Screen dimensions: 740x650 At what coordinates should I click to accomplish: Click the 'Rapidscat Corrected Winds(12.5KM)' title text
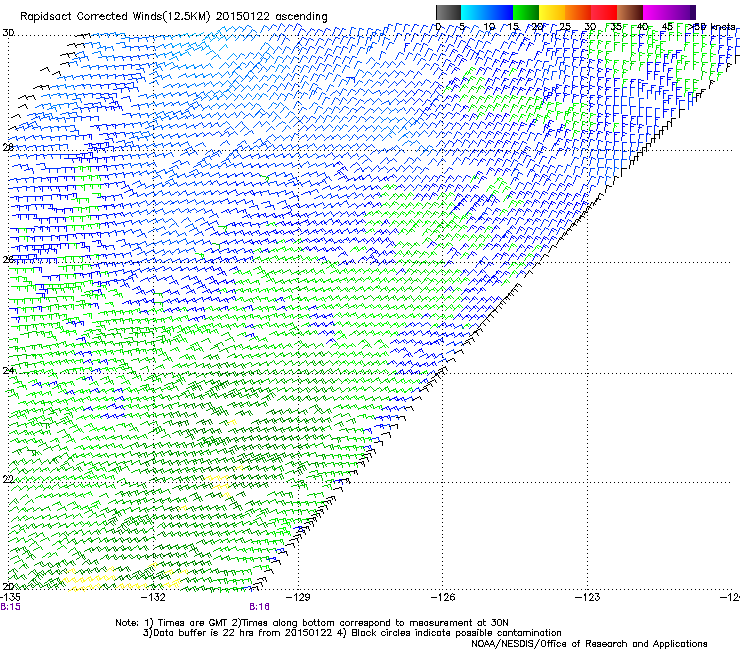point(115,17)
